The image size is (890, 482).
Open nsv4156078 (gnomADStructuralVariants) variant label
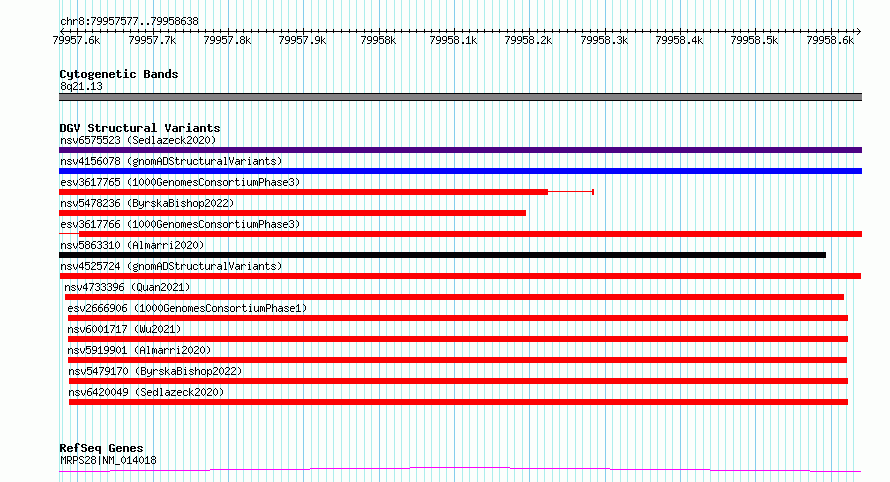pyautogui.click(x=171, y=161)
